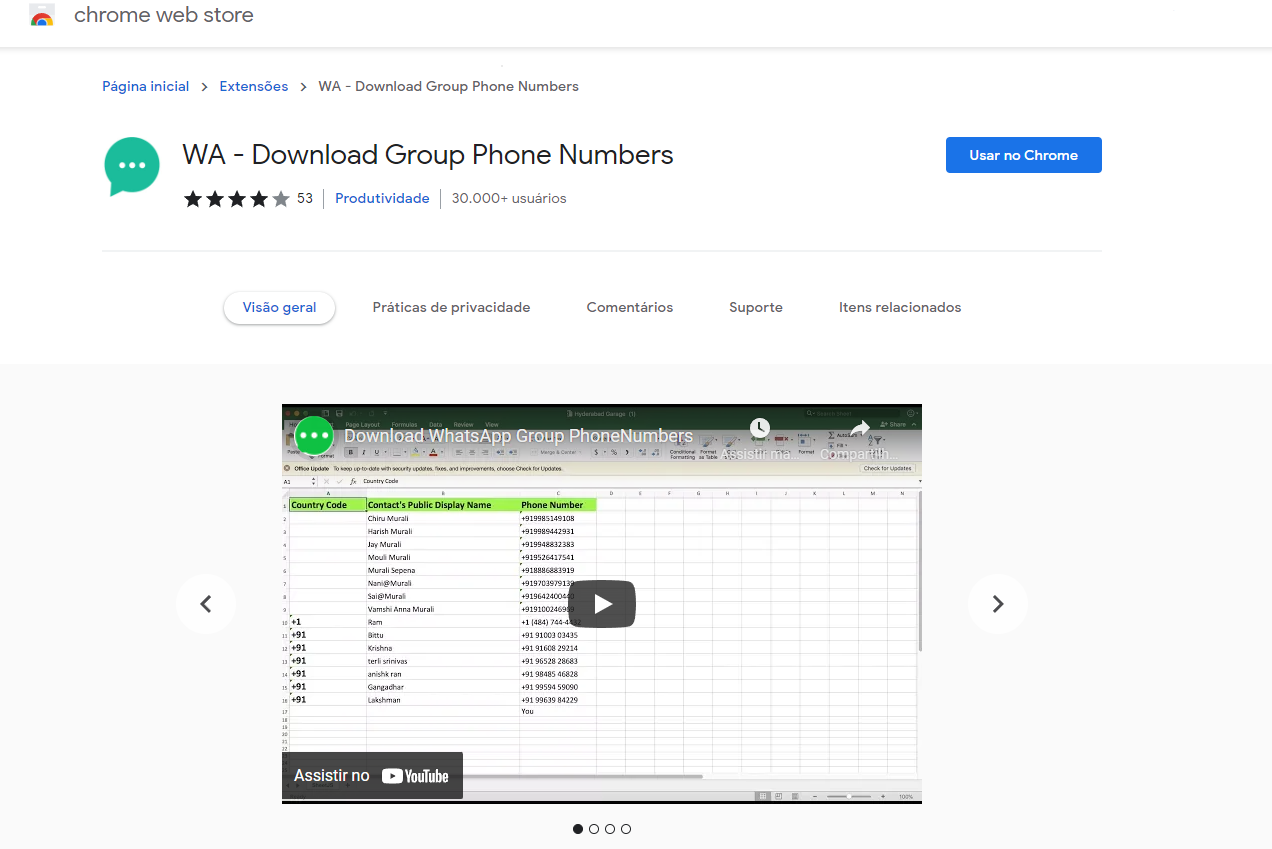Viewport: 1272px width, 849px height.
Task: Click the Watch later clock icon
Action: point(759,428)
